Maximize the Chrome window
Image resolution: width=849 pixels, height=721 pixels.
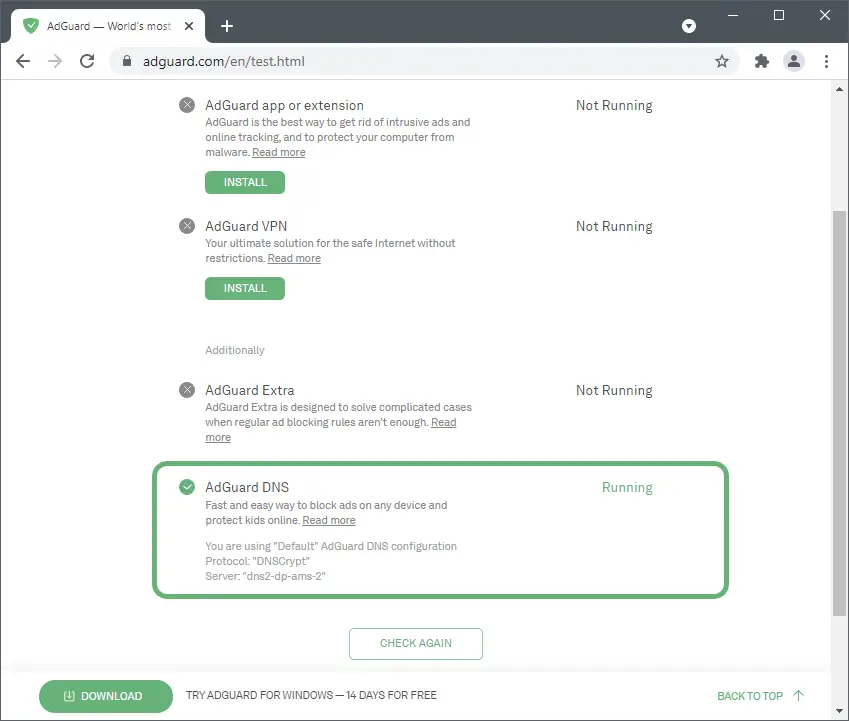(779, 15)
